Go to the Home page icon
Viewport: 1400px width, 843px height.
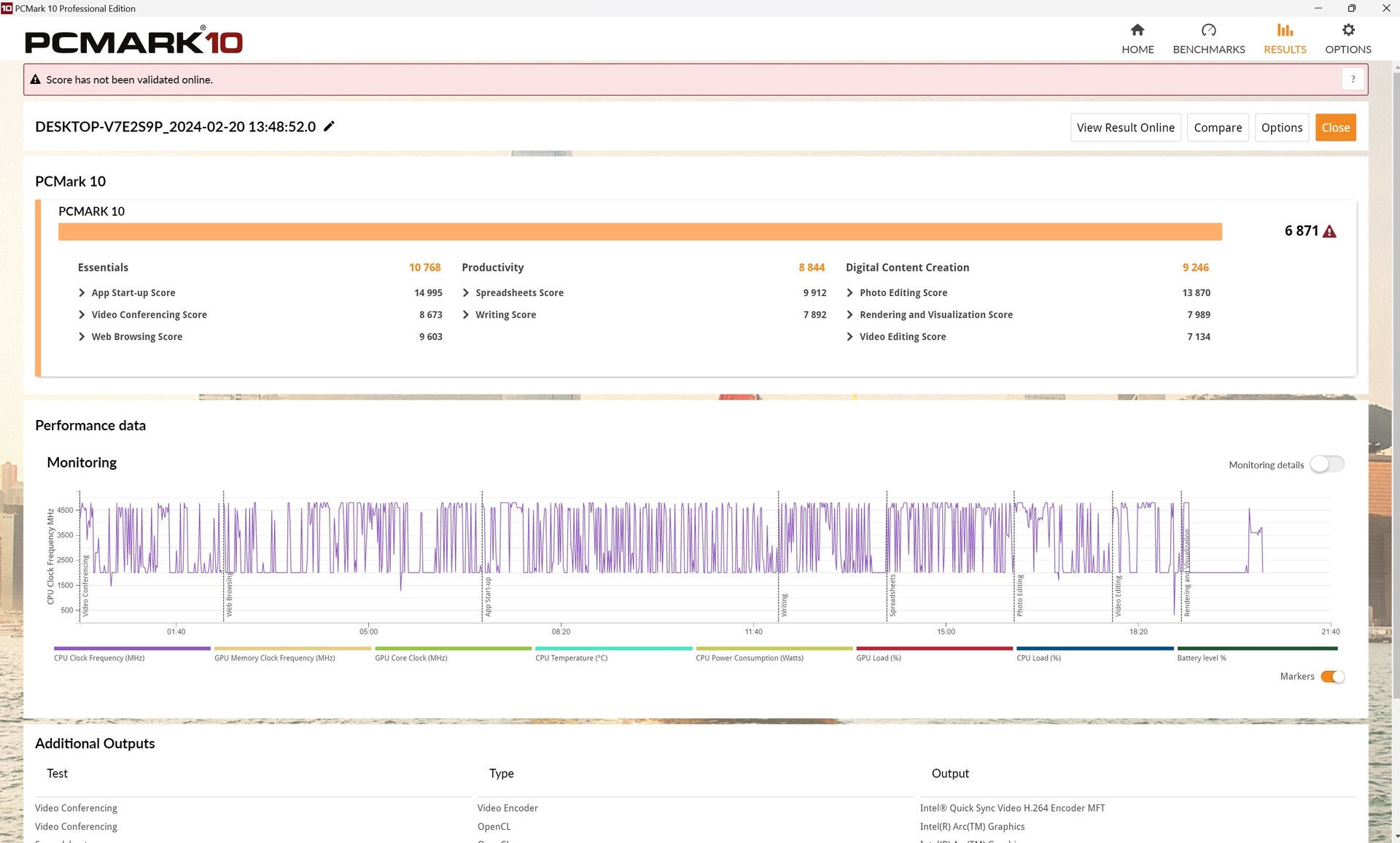click(x=1137, y=31)
